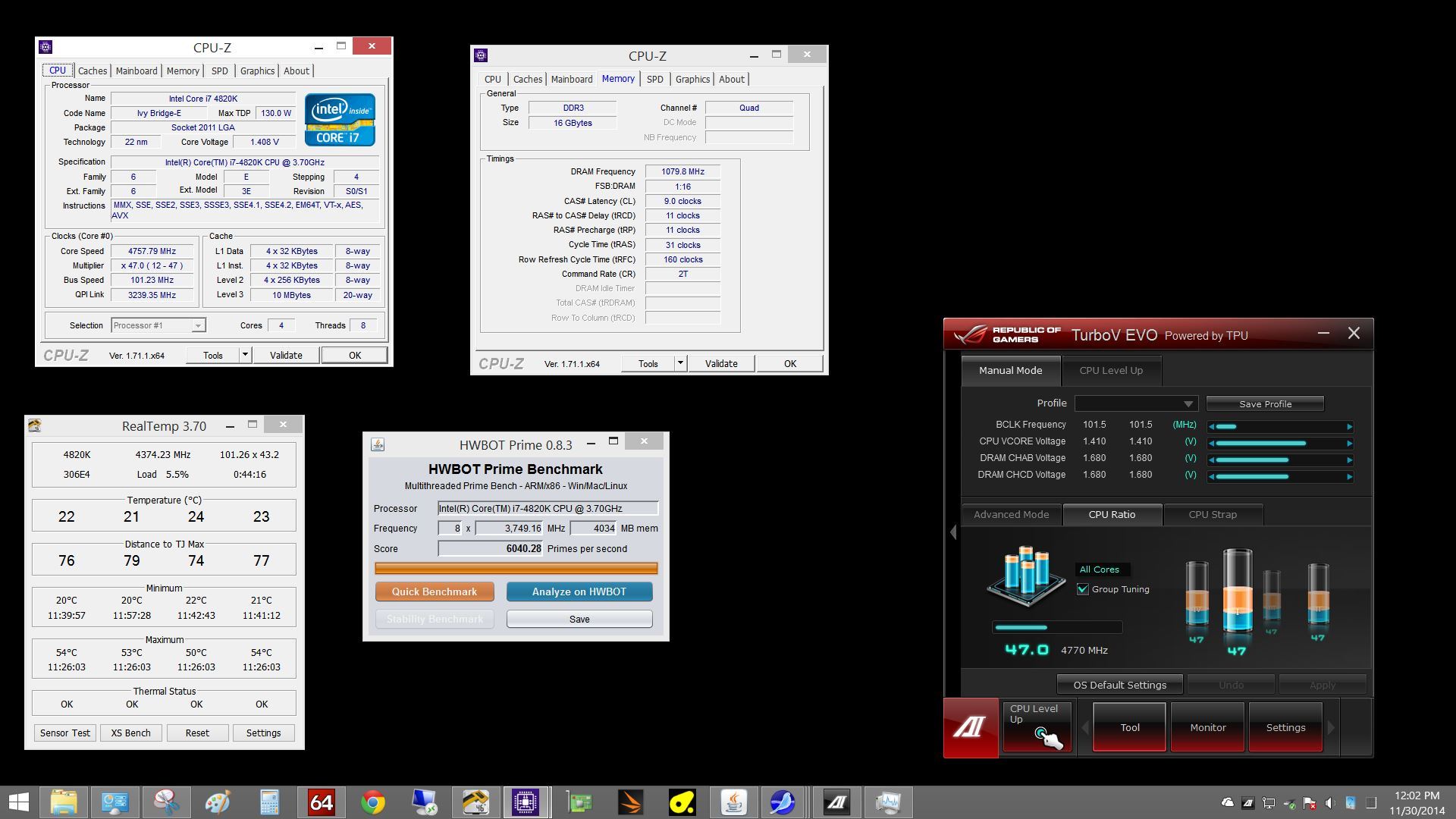Open 3DMark orange taskbar icon

click(x=630, y=802)
